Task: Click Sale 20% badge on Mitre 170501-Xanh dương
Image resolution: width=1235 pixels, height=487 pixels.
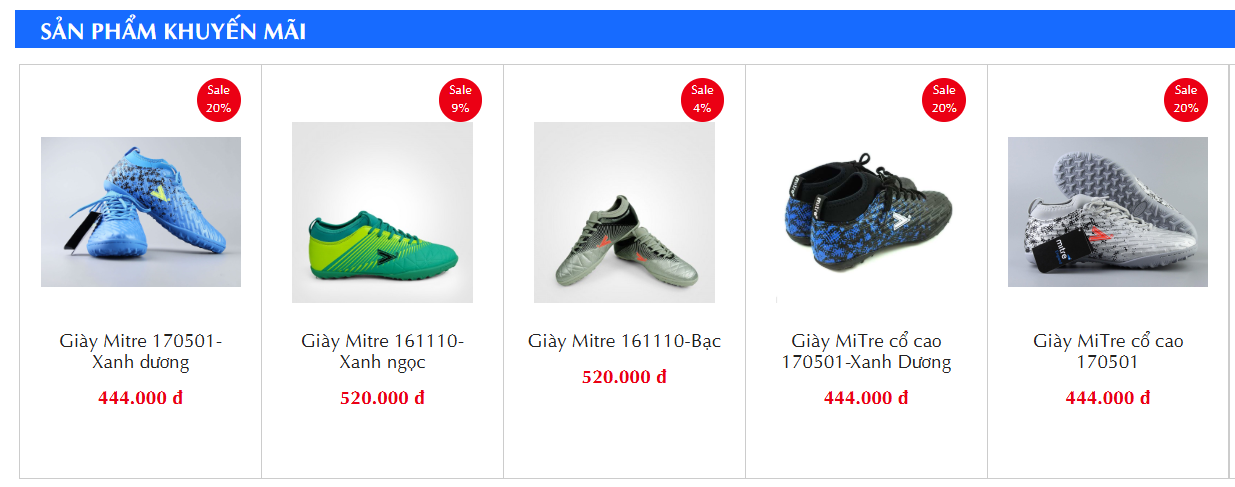Action: 219,99
